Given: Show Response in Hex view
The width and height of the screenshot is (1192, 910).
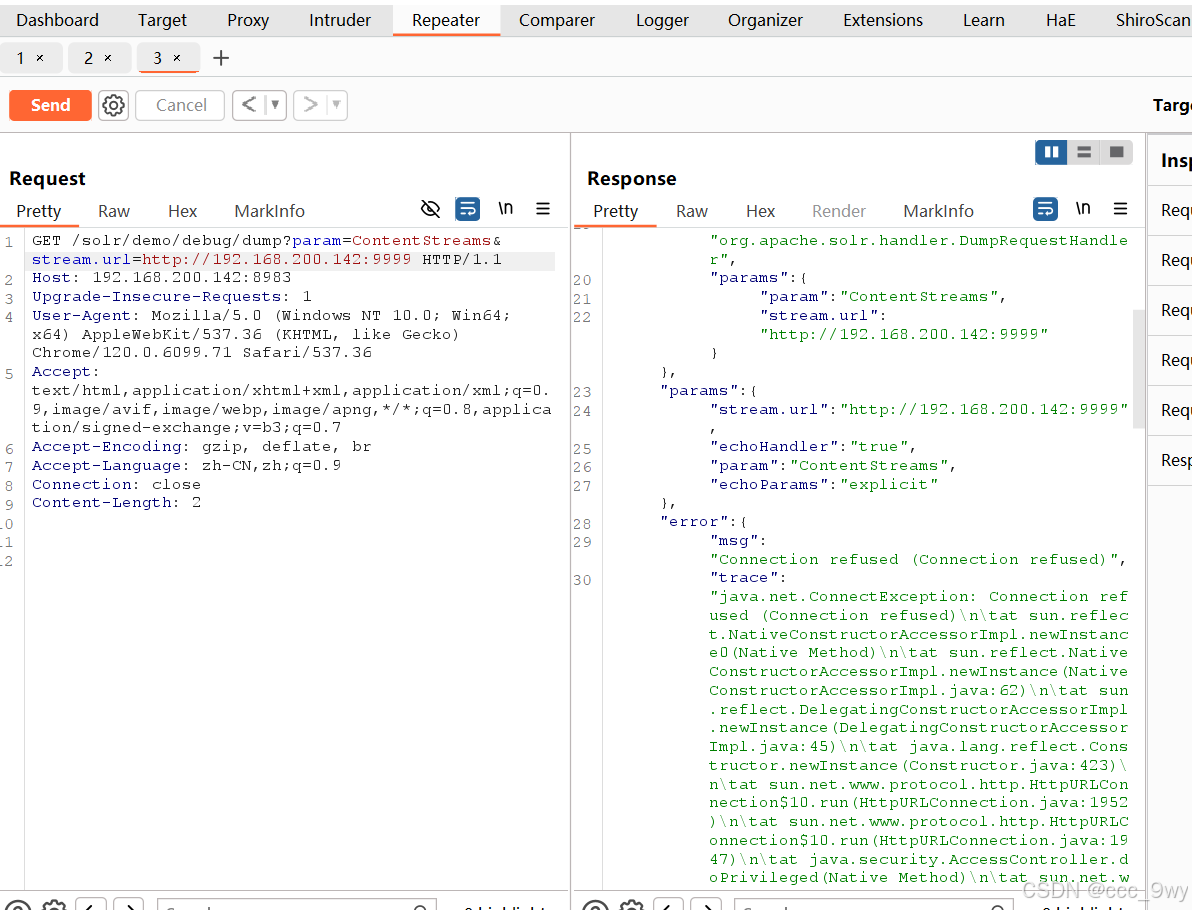Looking at the screenshot, I should [760, 211].
